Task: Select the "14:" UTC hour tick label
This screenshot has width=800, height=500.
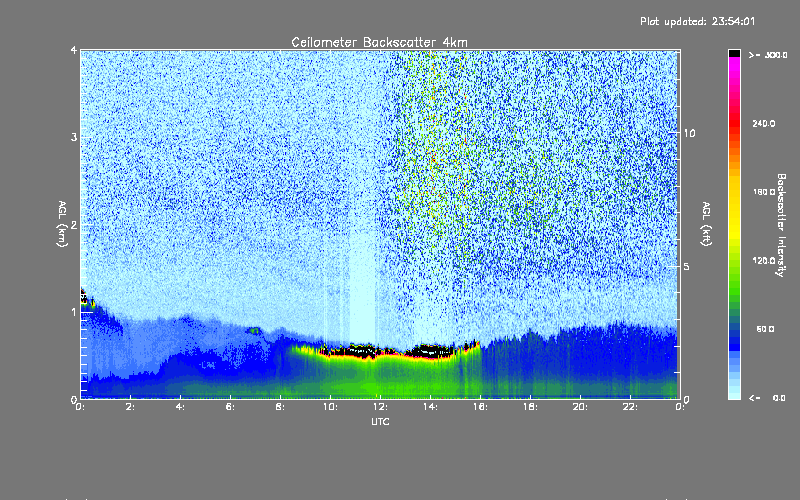Action: pos(431,407)
